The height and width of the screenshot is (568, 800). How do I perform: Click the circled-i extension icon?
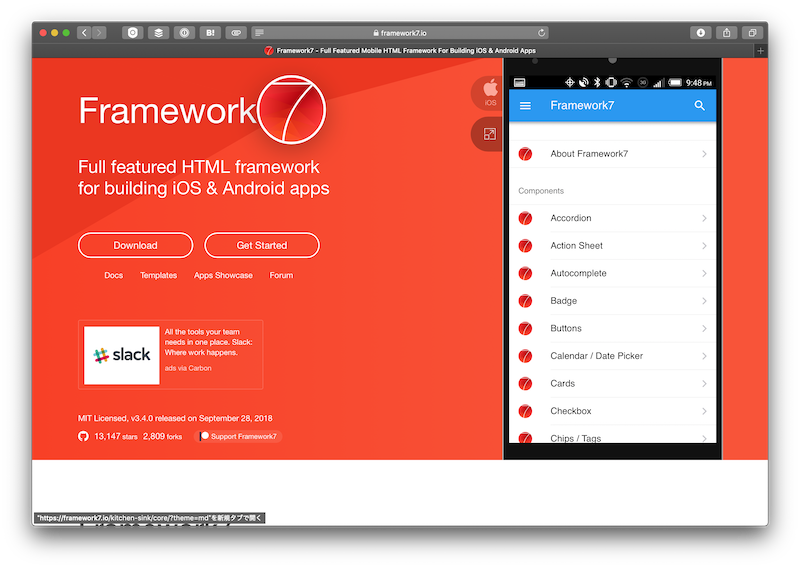click(184, 33)
